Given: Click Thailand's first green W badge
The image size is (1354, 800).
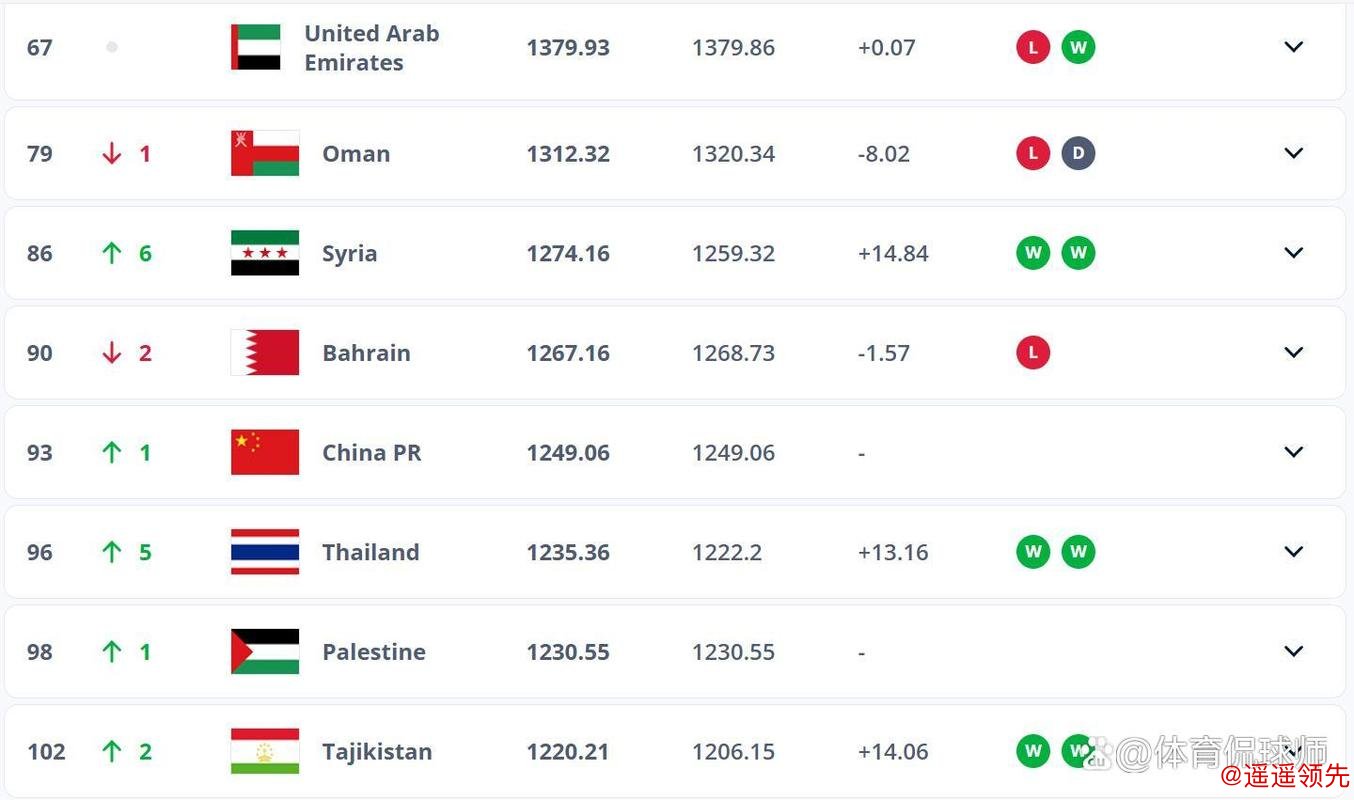Looking at the screenshot, I should click(x=1033, y=552).
